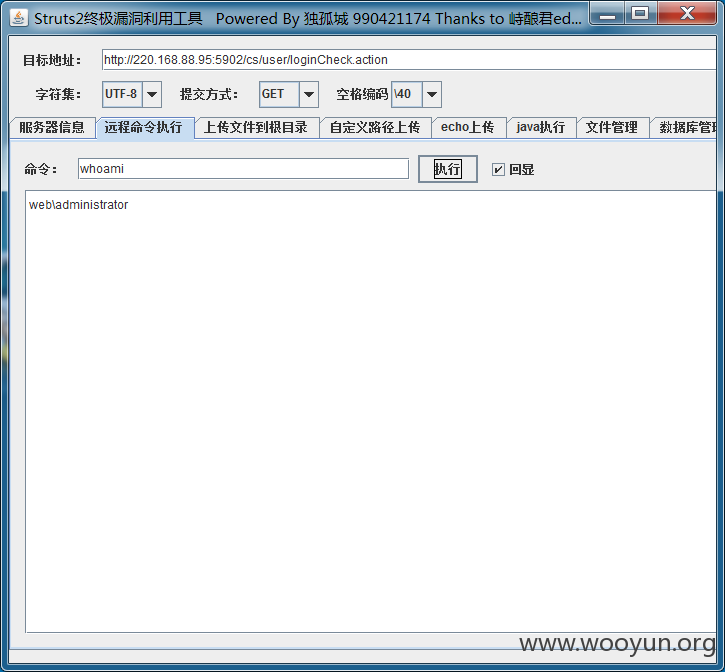
Task: Switch to the 服务器信息 tab
Action: tap(52, 127)
